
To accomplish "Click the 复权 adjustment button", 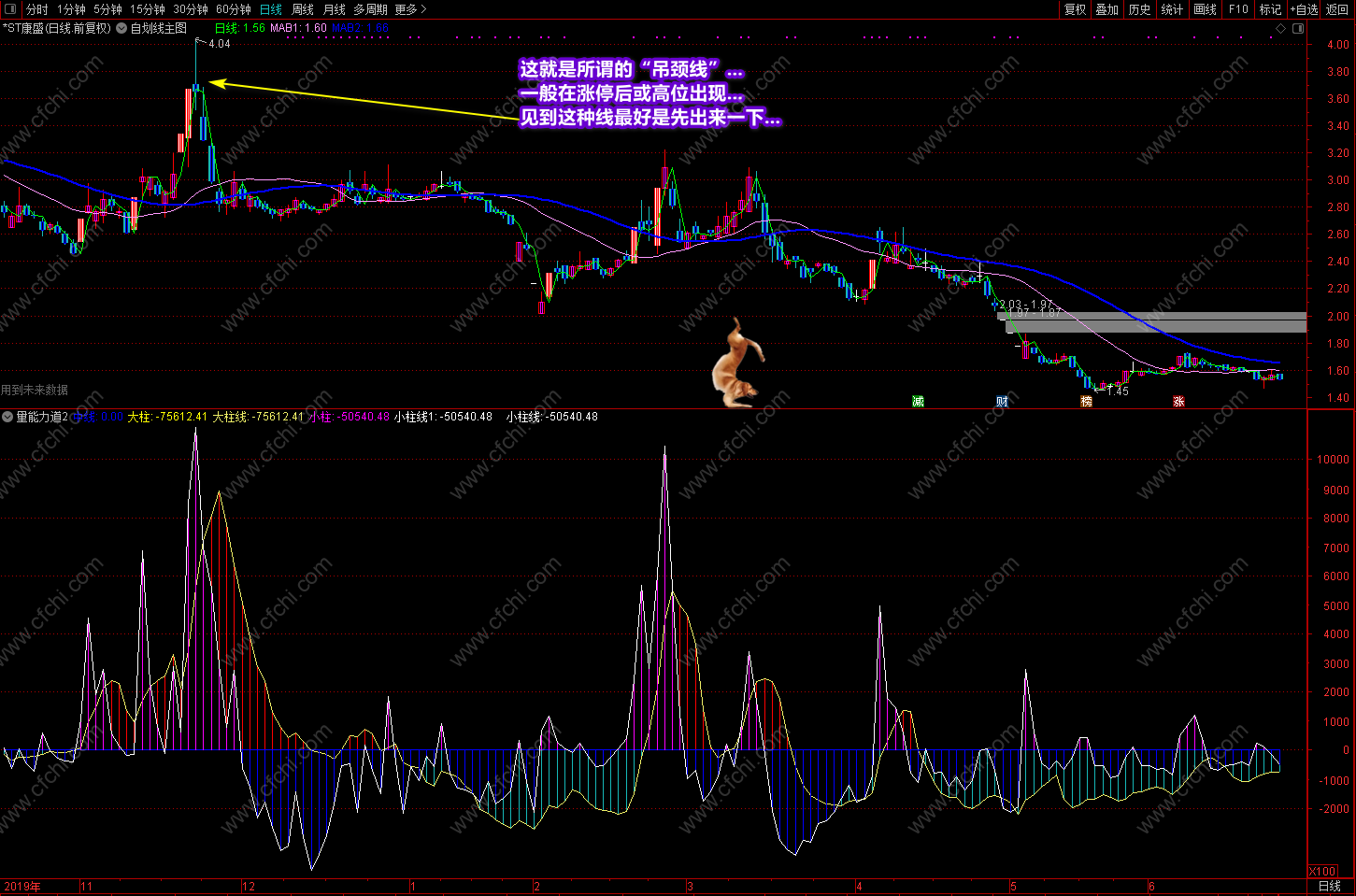I will click(1075, 9).
